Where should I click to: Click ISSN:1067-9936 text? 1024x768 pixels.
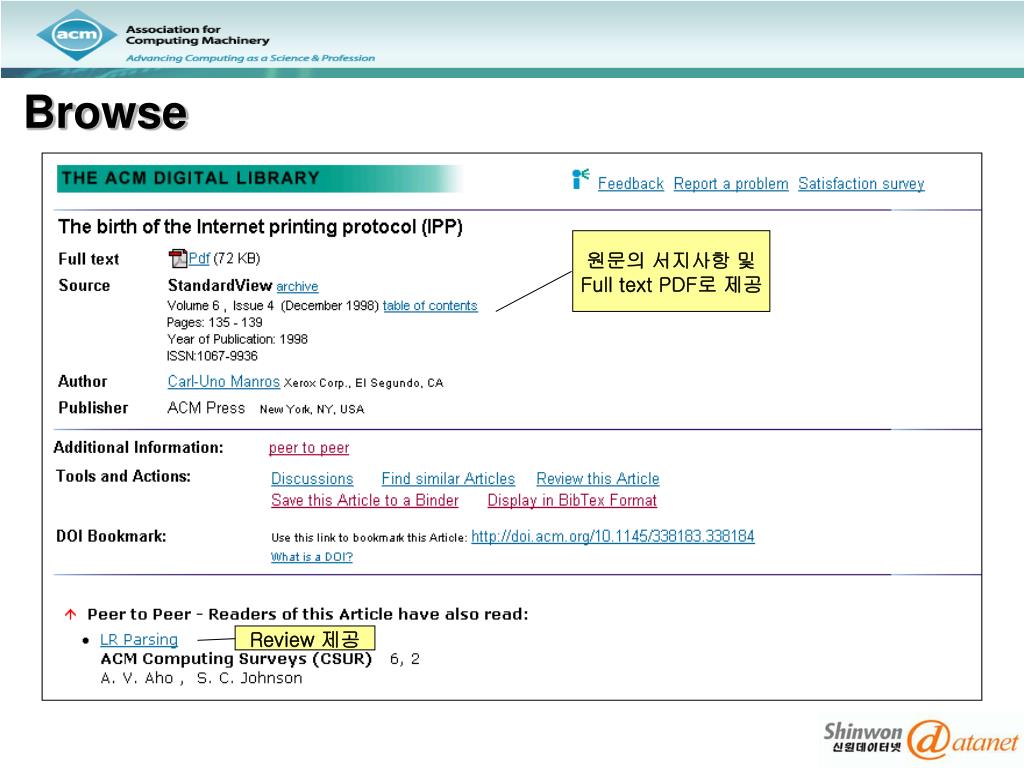click(212, 356)
